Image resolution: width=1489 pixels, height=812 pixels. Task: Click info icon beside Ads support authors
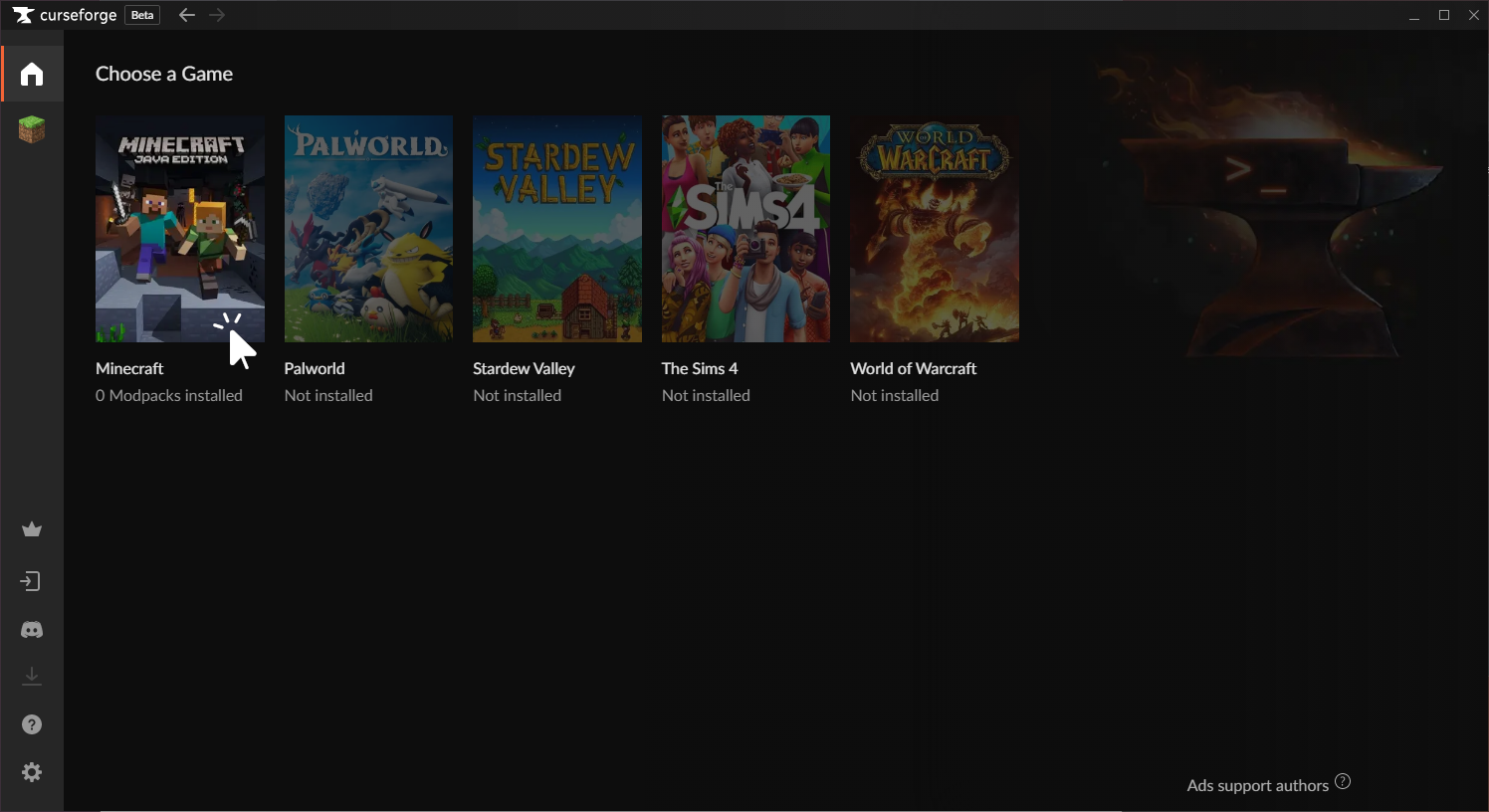pyautogui.click(x=1343, y=782)
